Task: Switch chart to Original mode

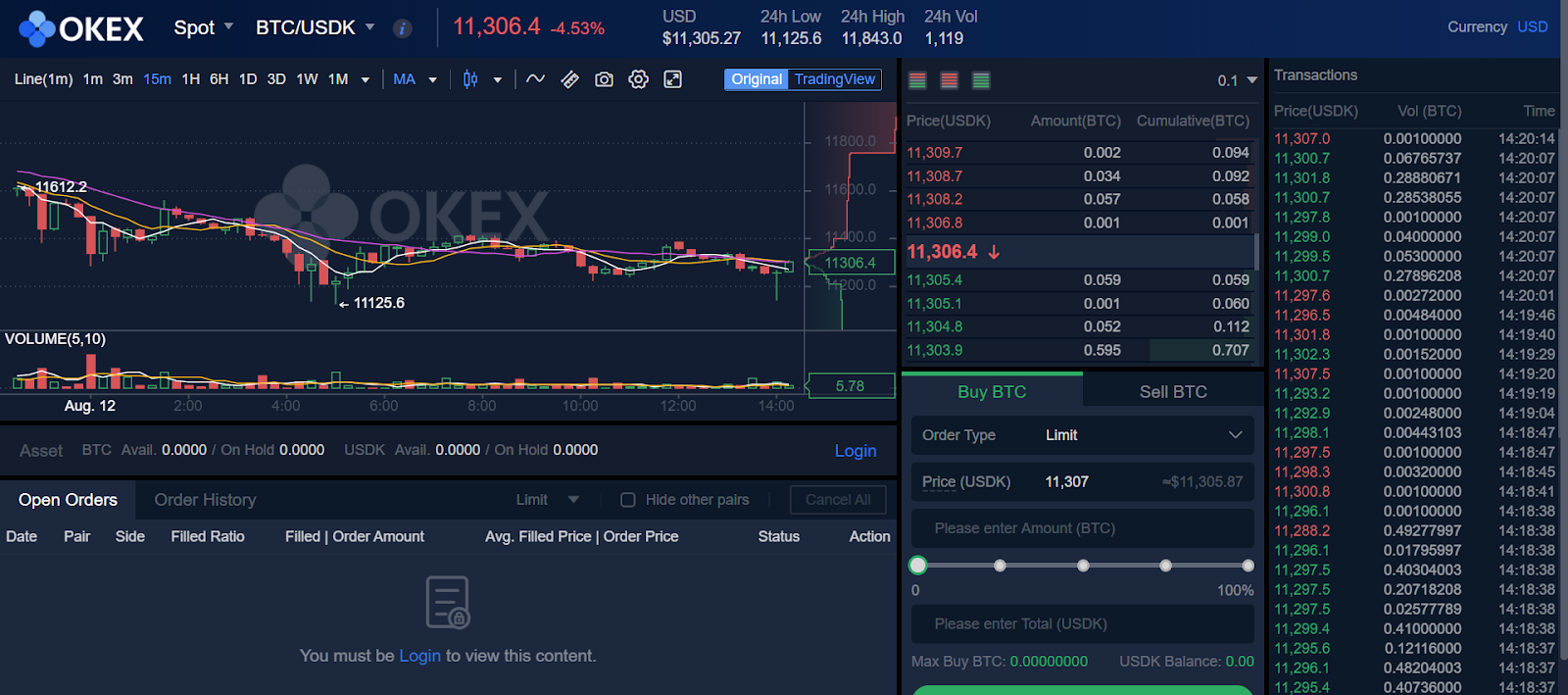Action: (x=757, y=79)
